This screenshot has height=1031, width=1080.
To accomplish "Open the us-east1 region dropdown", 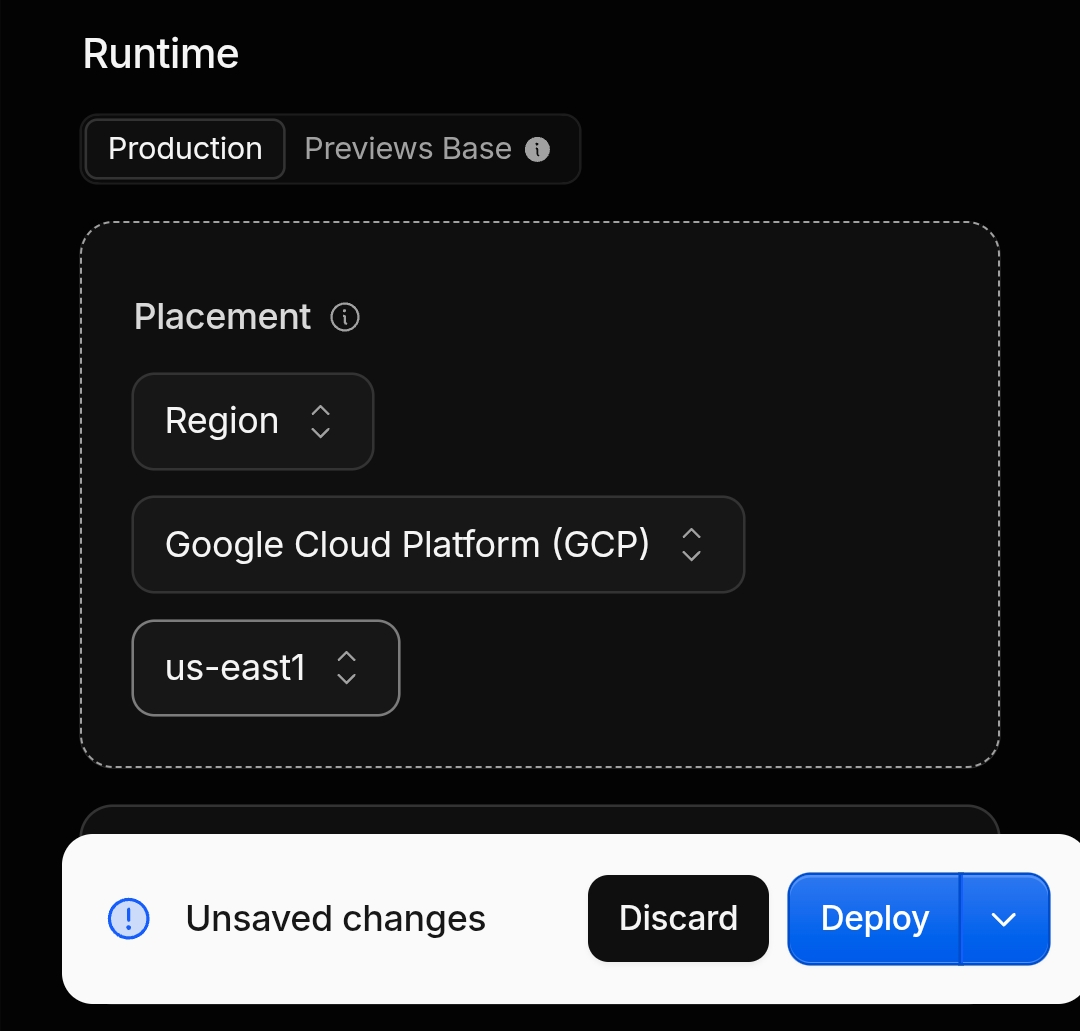I will click(266, 668).
